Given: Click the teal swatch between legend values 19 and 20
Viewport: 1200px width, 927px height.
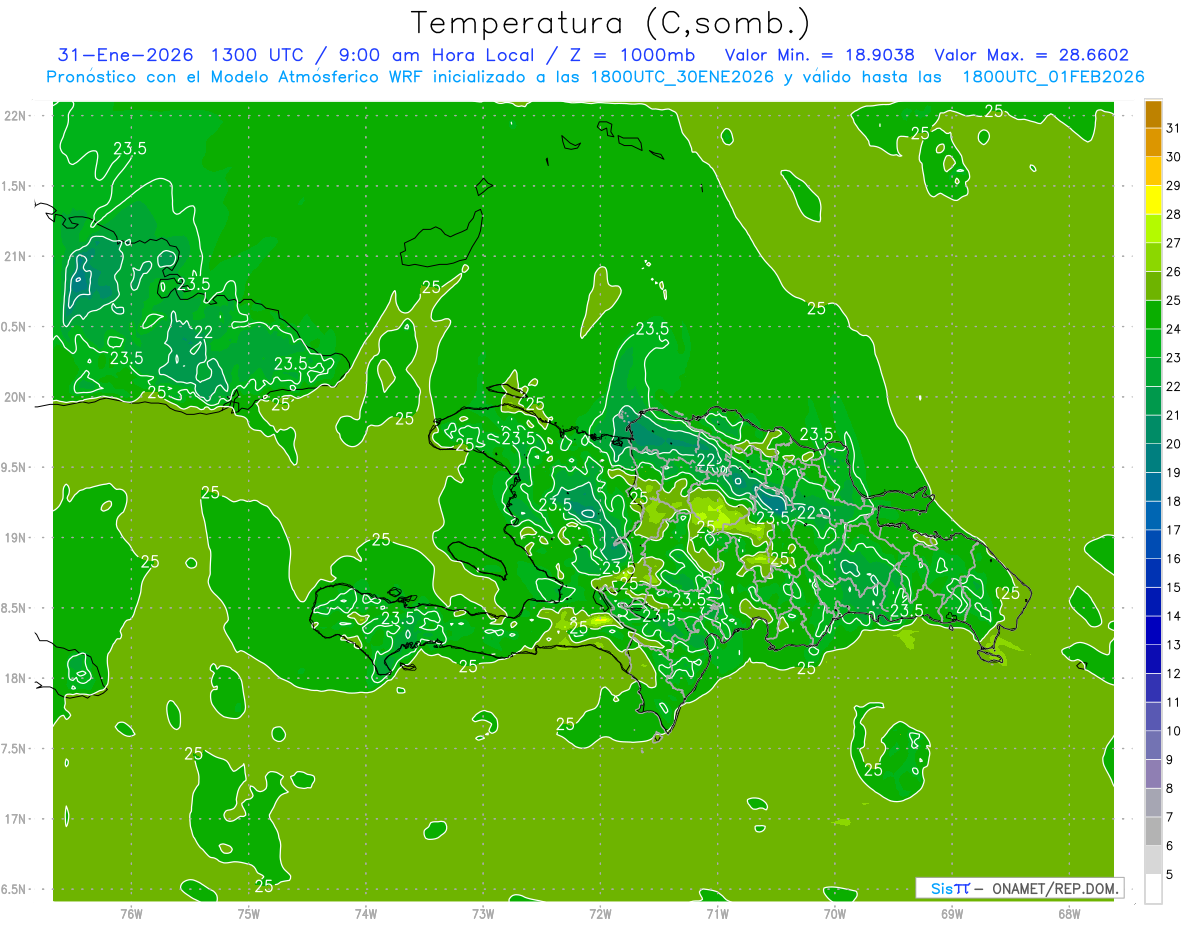Looking at the screenshot, I should coord(1153,458).
